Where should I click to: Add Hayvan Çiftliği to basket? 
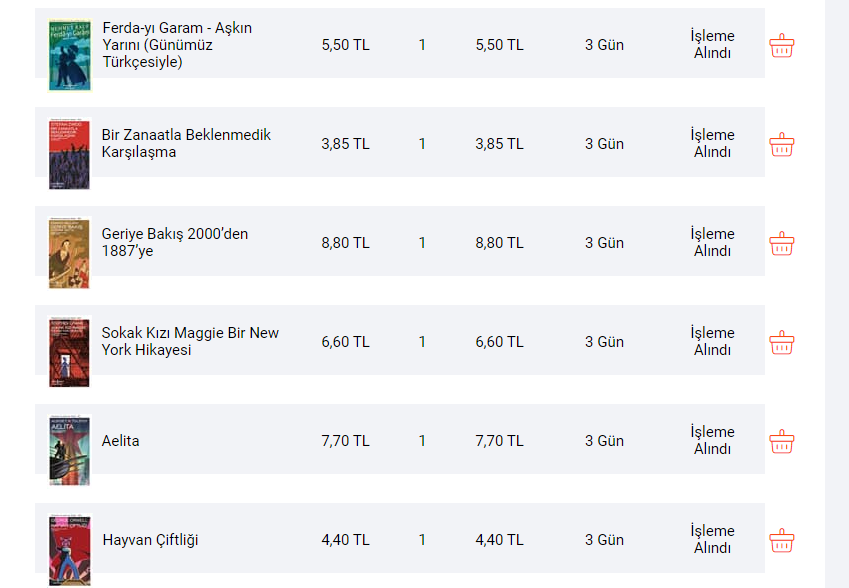781,541
